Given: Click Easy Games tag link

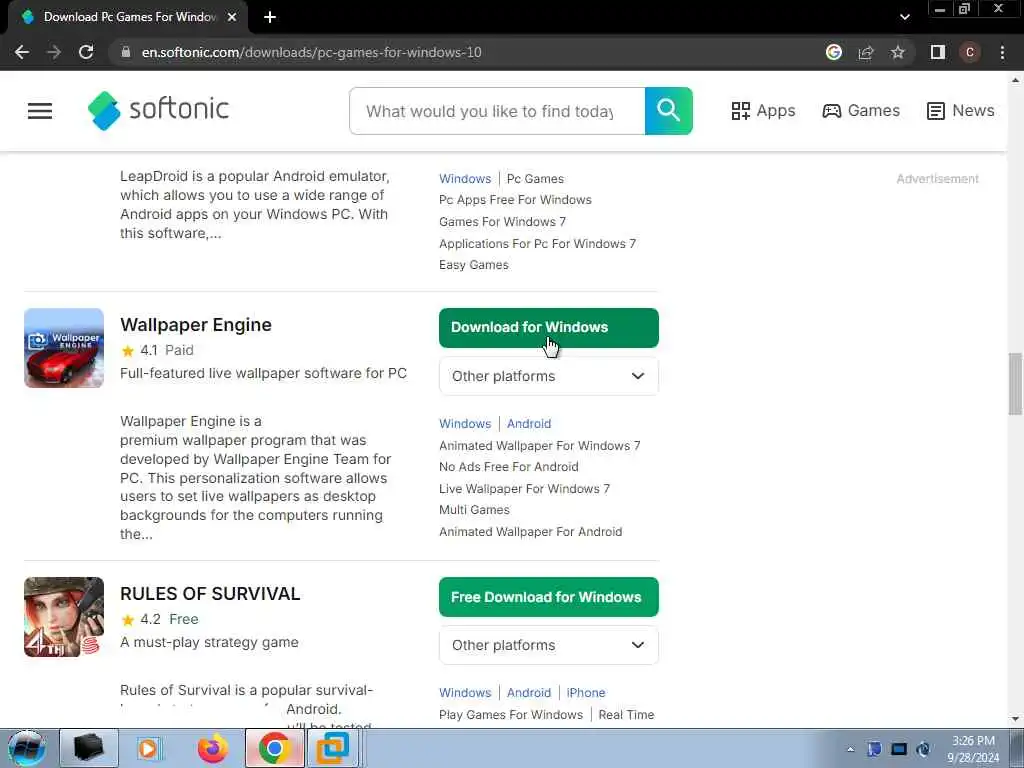Looking at the screenshot, I should click(x=473, y=265).
